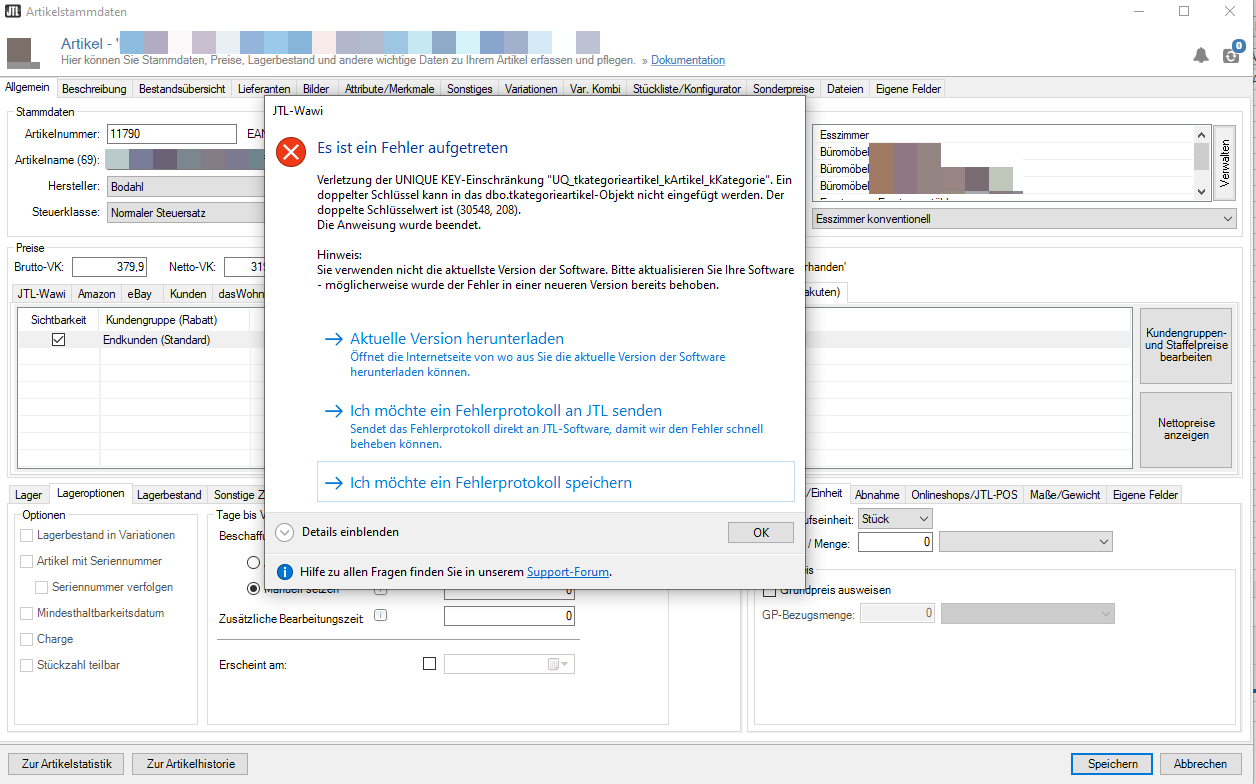This screenshot has width=1256, height=784.
Task: Click the Artikelnummer input field
Action: pos(171,134)
